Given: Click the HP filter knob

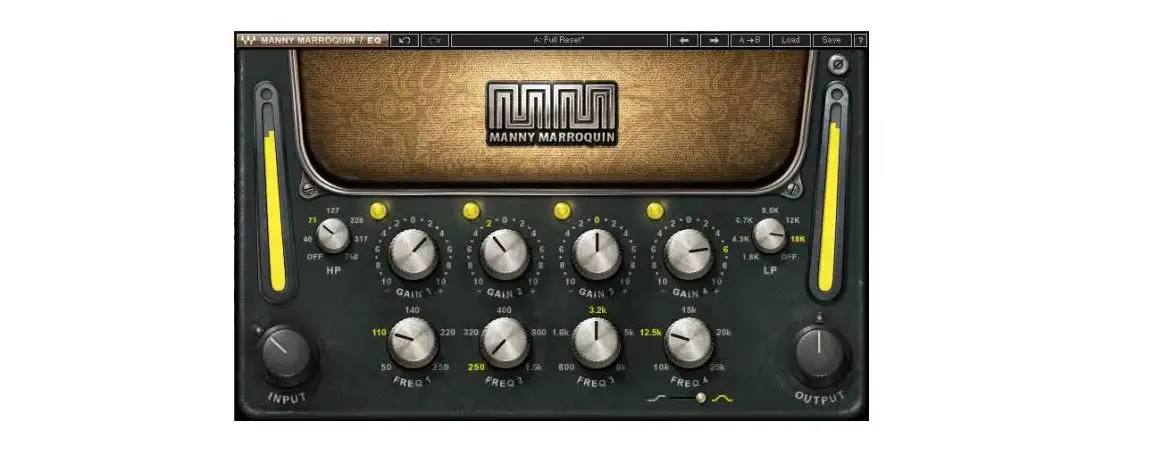Looking at the screenshot, I should (332, 237).
